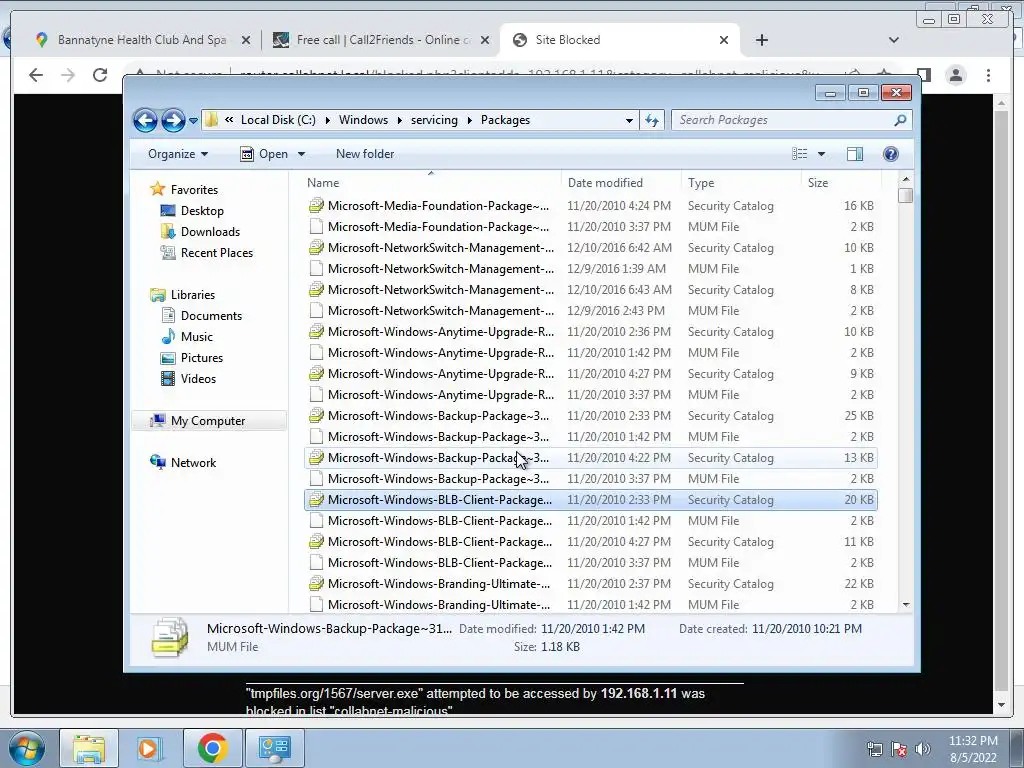Open Recent Places
This screenshot has height=768, width=1024.
click(216, 253)
